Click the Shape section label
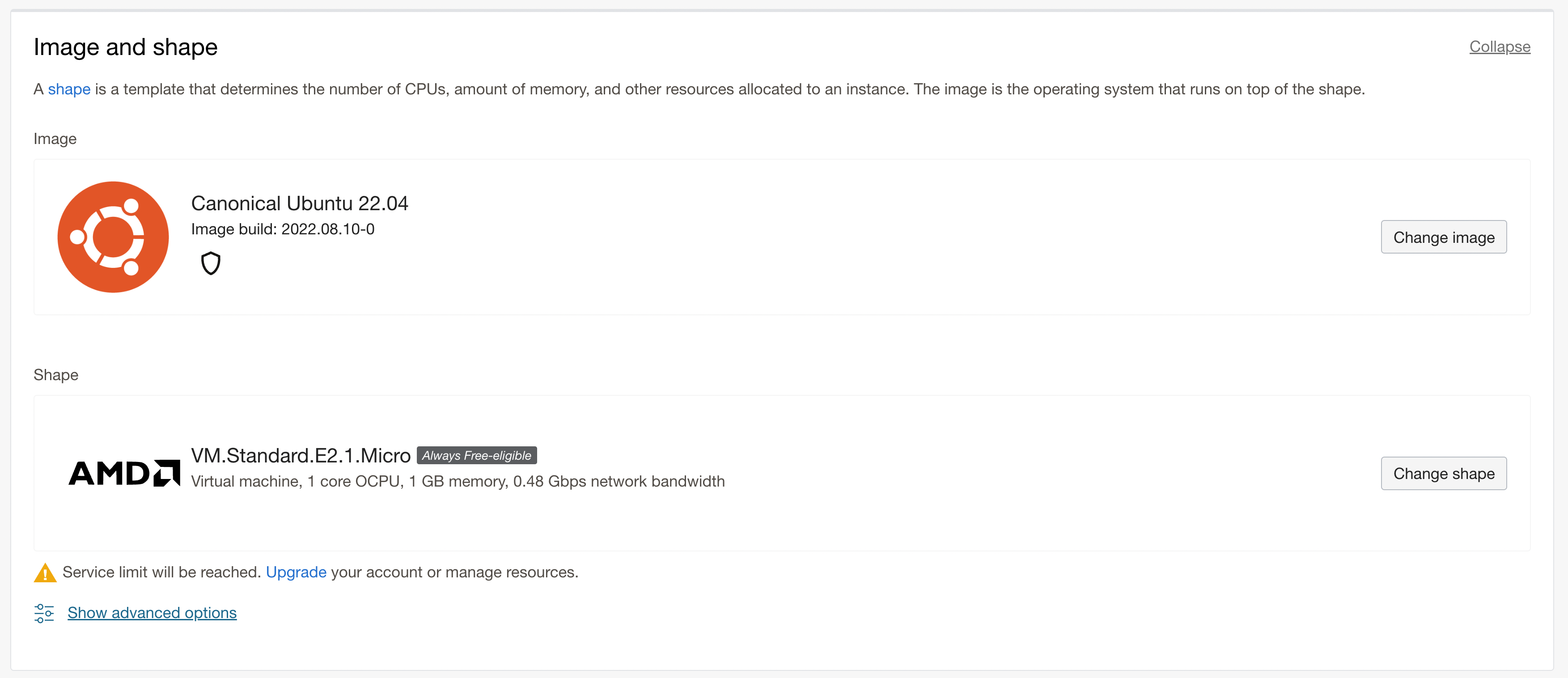 click(56, 375)
